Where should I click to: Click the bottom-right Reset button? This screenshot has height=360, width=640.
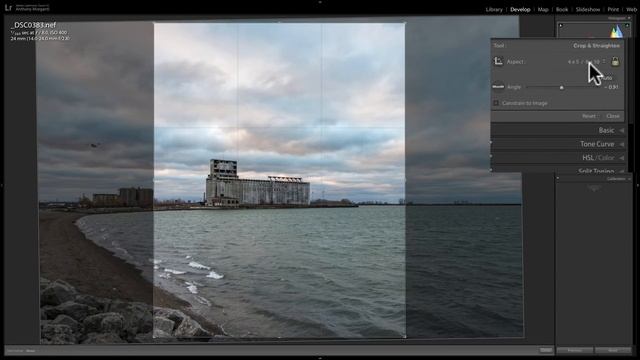click(613, 350)
